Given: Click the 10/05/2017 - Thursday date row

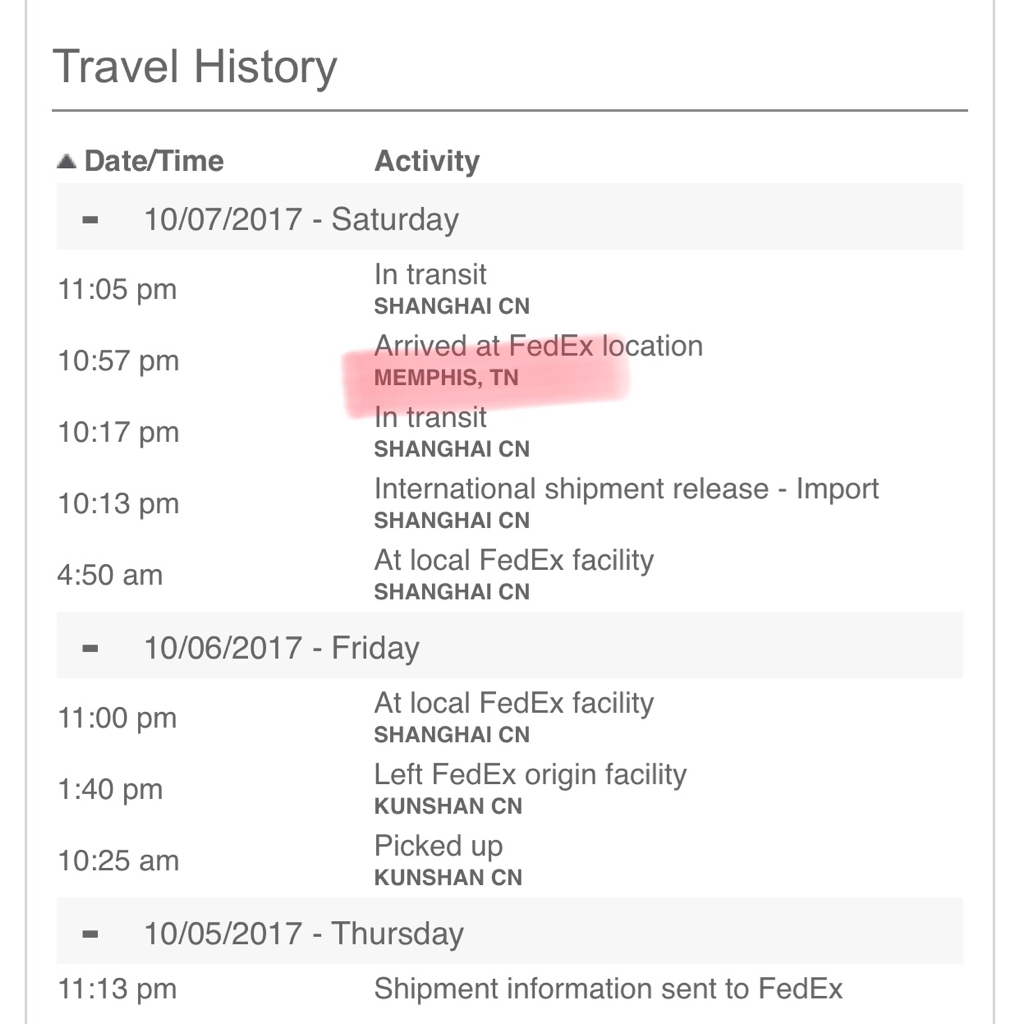Looking at the screenshot, I should pos(510,931).
